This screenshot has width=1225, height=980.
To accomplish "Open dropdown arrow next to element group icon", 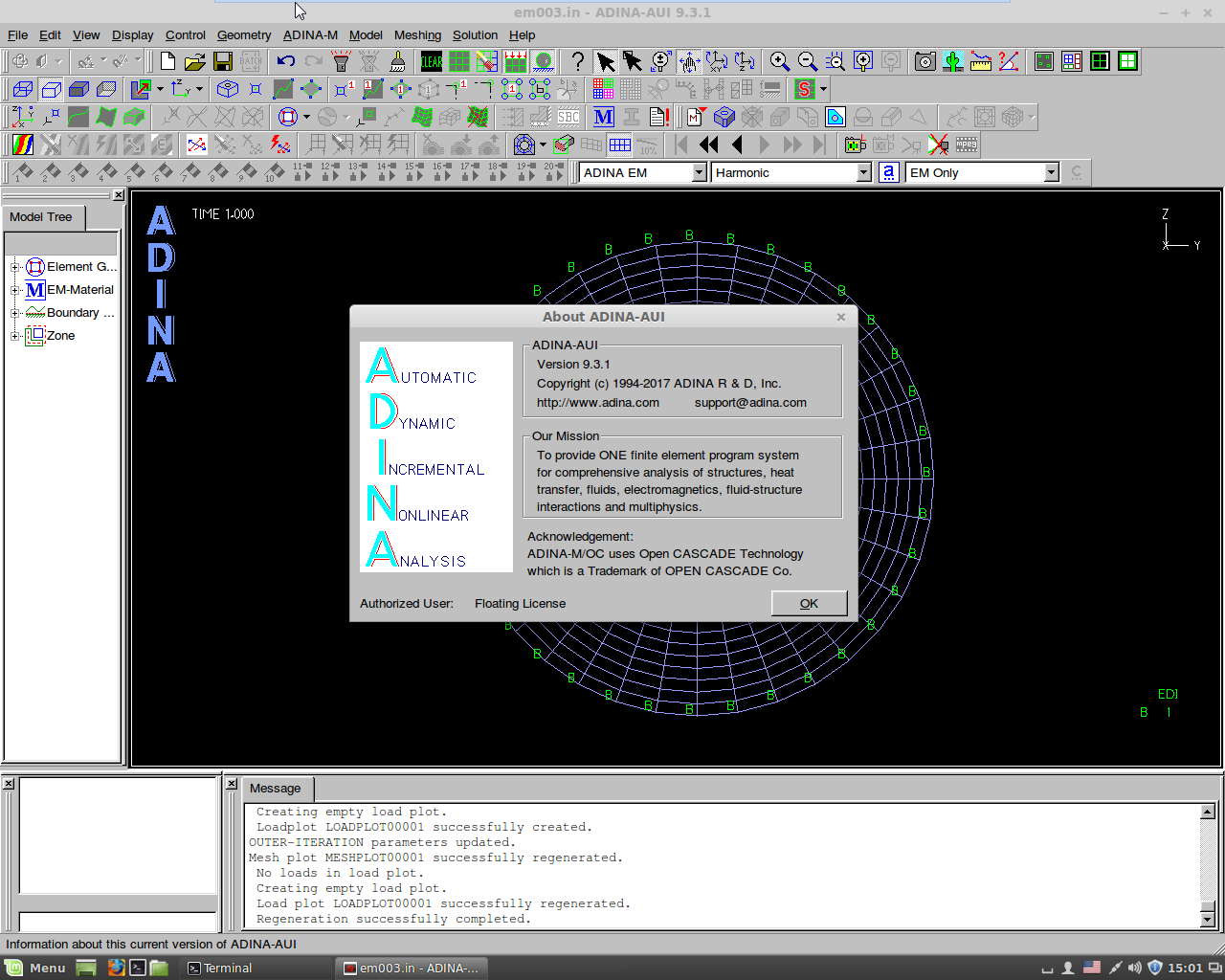I will click(x=306, y=117).
